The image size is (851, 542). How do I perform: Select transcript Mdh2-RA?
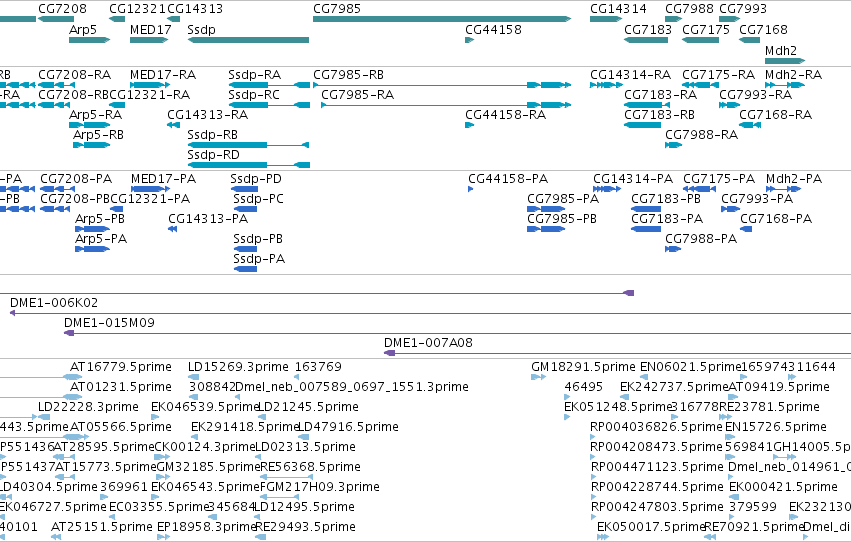pos(785,85)
